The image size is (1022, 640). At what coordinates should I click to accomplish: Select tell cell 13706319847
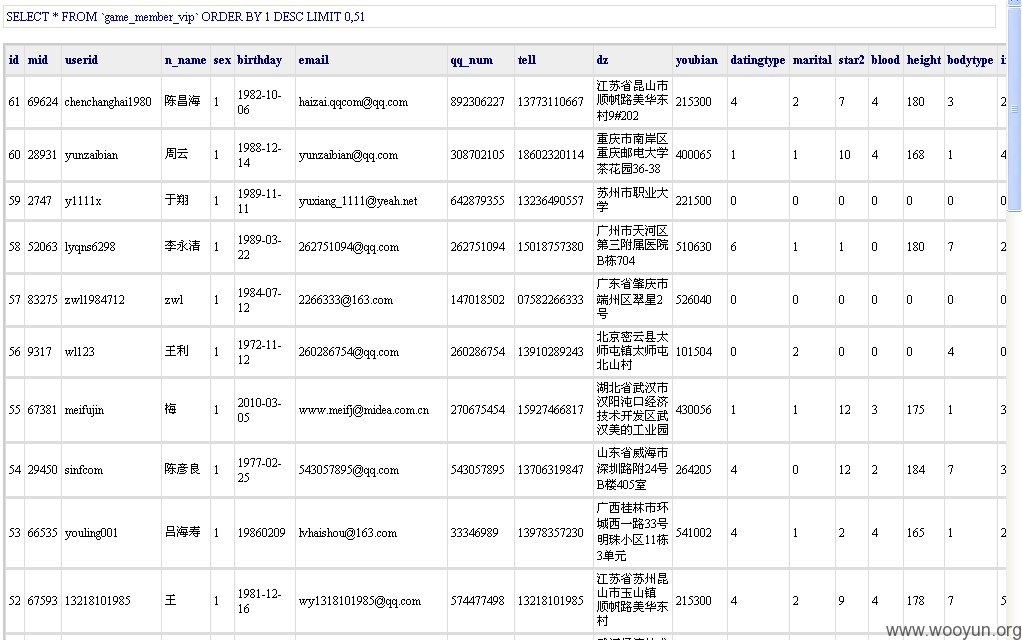pyautogui.click(x=551, y=470)
